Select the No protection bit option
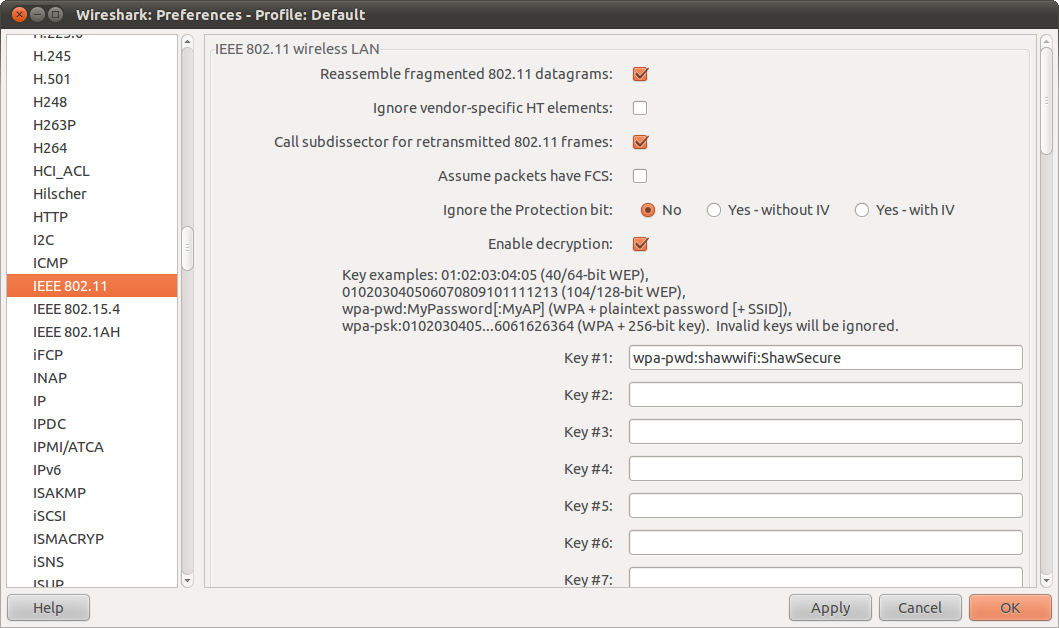Viewport: 1059px width, 628px height. pyautogui.click(x=648, y=210)
